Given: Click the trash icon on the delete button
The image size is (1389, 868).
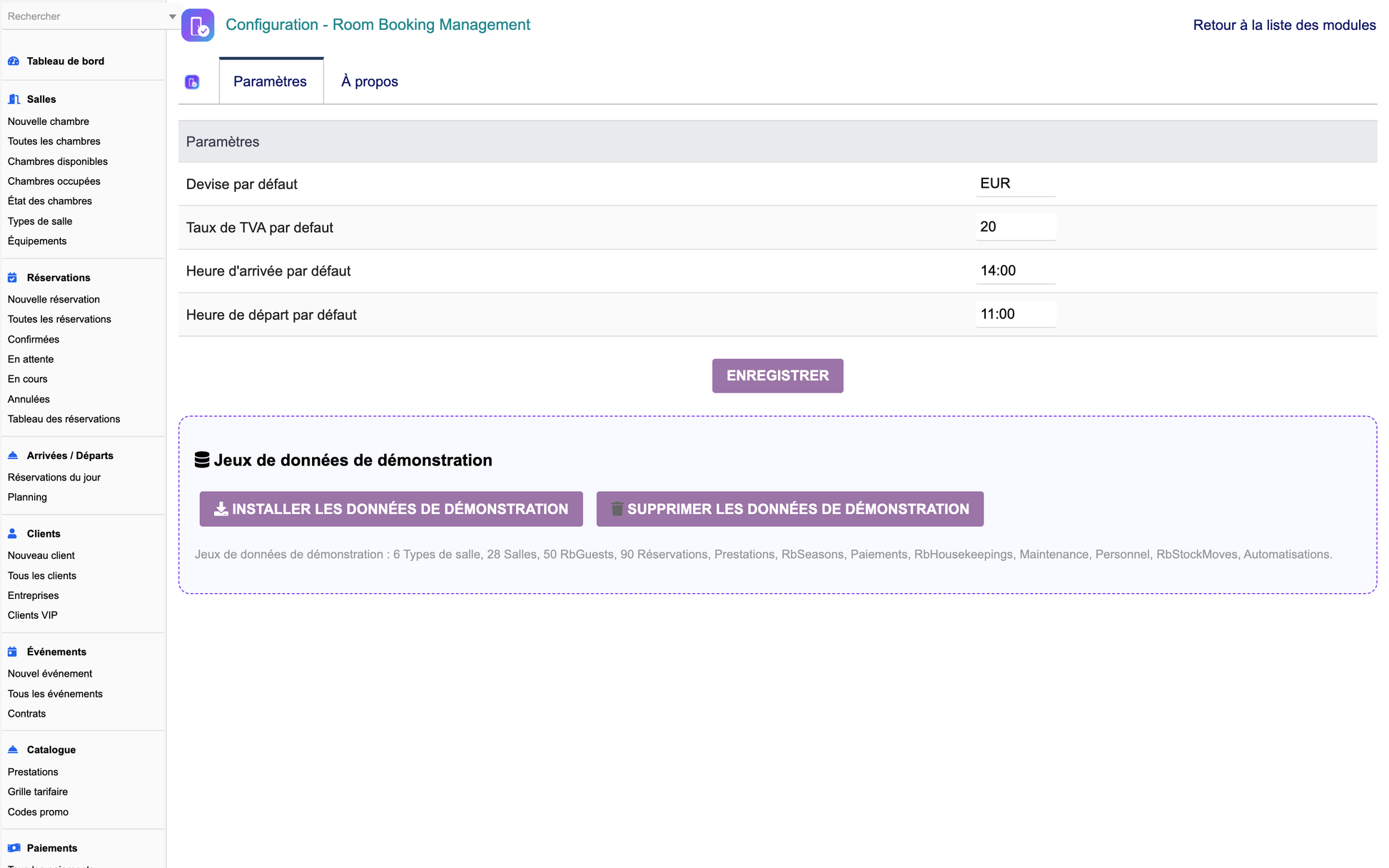Looking at the screenshot, I should [617, 509].
